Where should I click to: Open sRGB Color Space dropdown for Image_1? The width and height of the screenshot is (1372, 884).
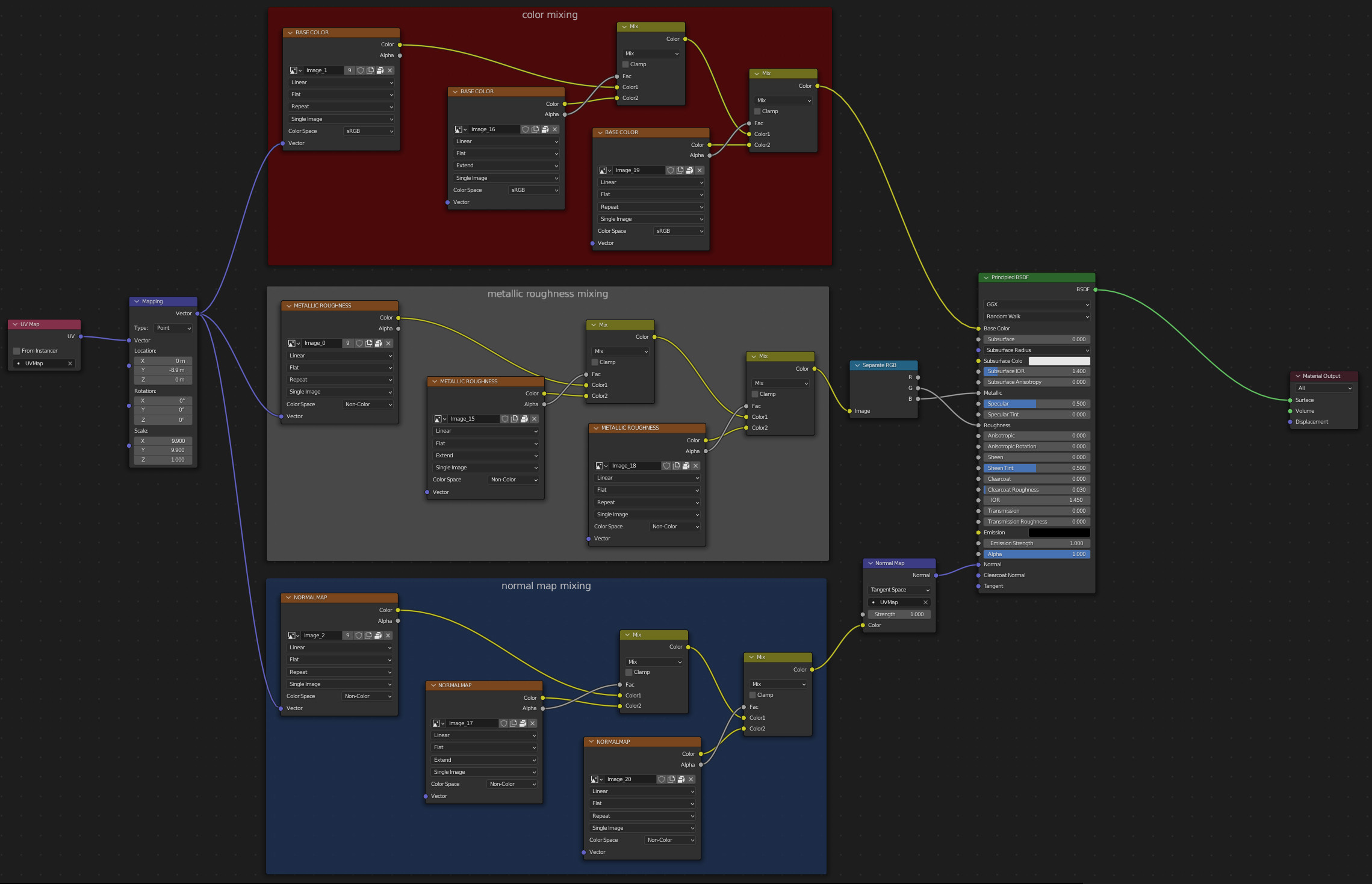pos(370,131)
